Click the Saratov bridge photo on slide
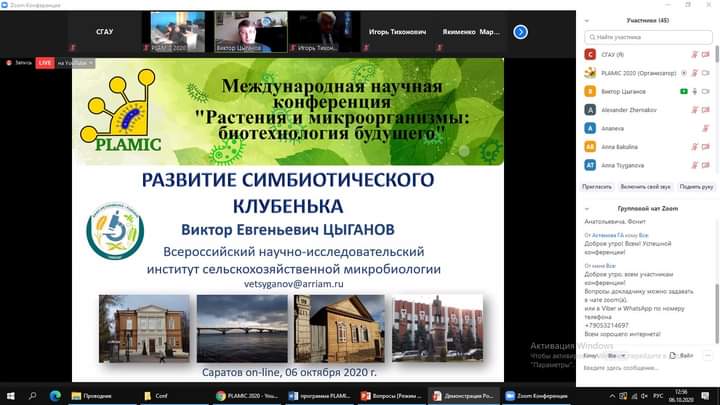The width and height of the screenshot is (720, 405). pos(242,329)
